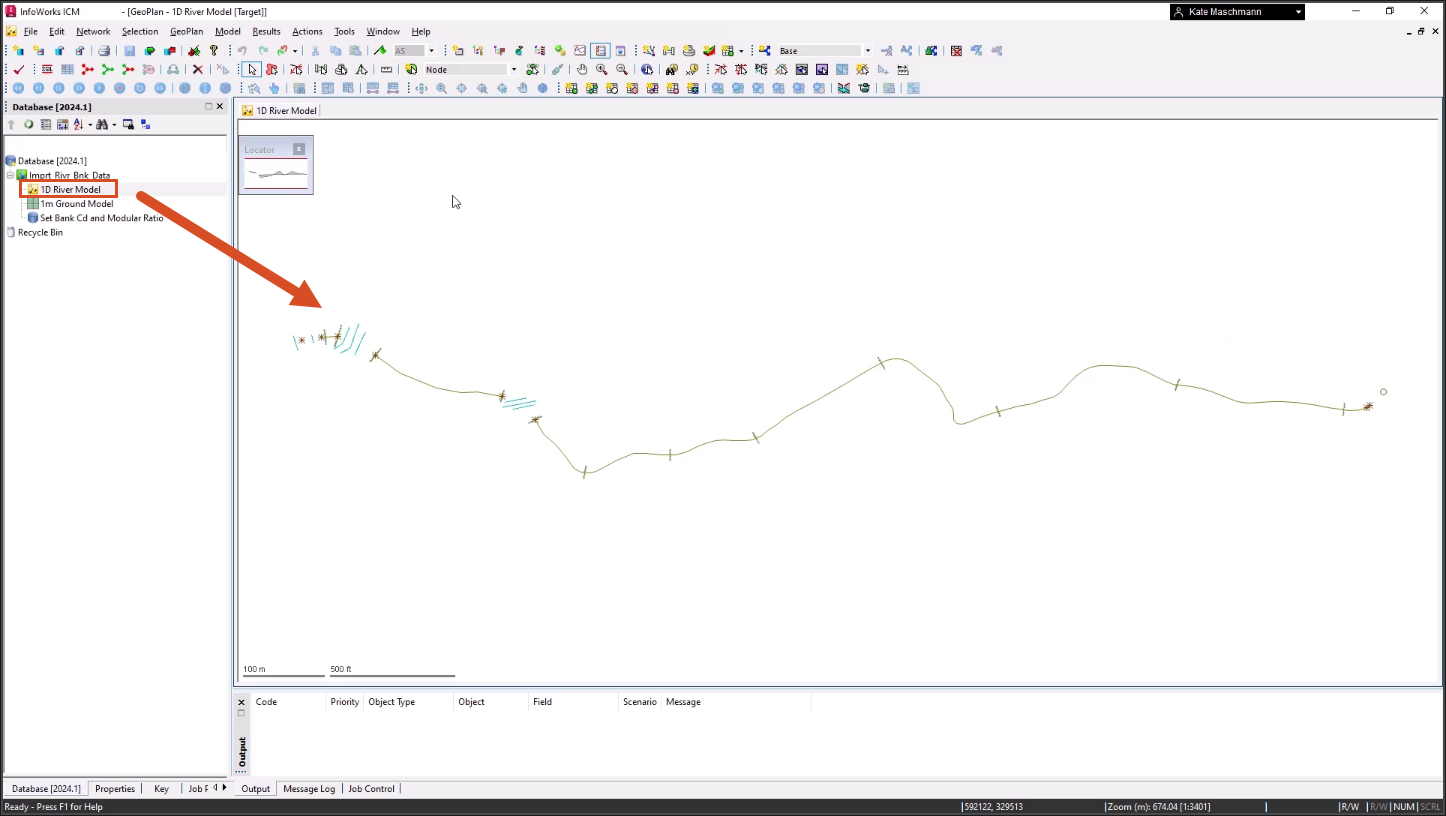The height and width of the screenshot is (816, 1446).
Task: Click the Validate red checkmark icon
Action: pos(18,70)
